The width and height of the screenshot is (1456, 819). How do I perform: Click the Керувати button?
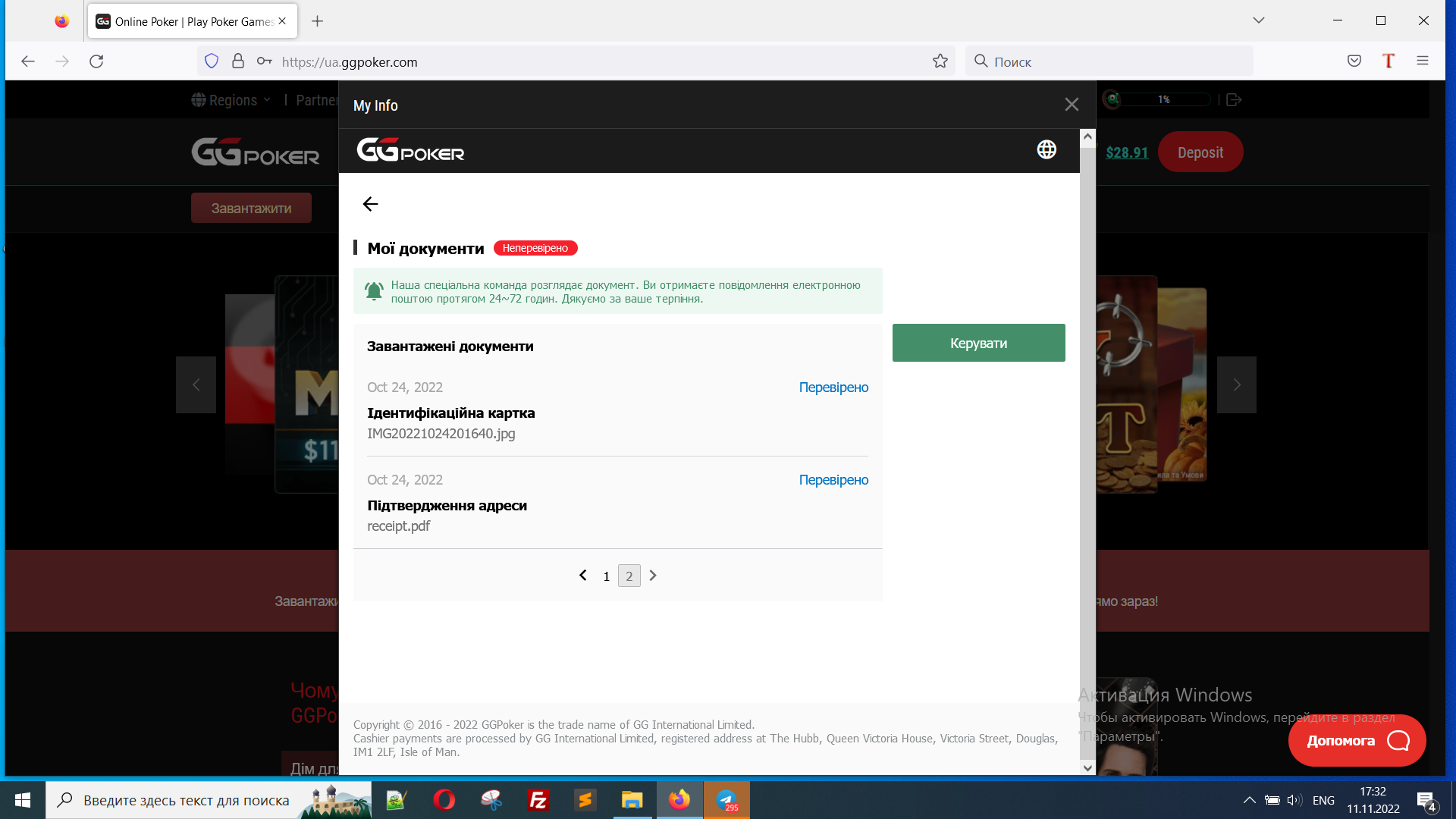pos(978,343)
